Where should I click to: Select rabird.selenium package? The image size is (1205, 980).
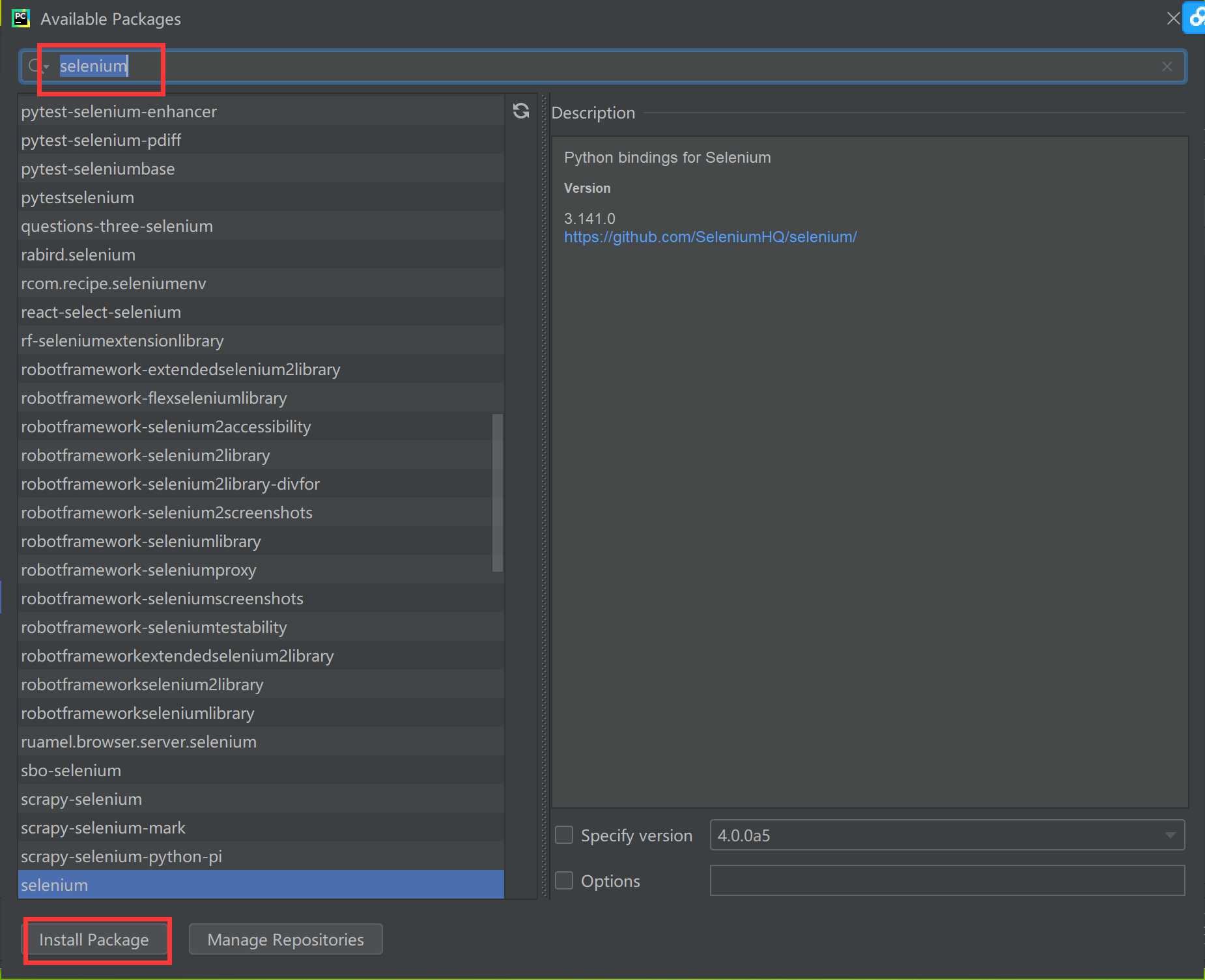261,255
